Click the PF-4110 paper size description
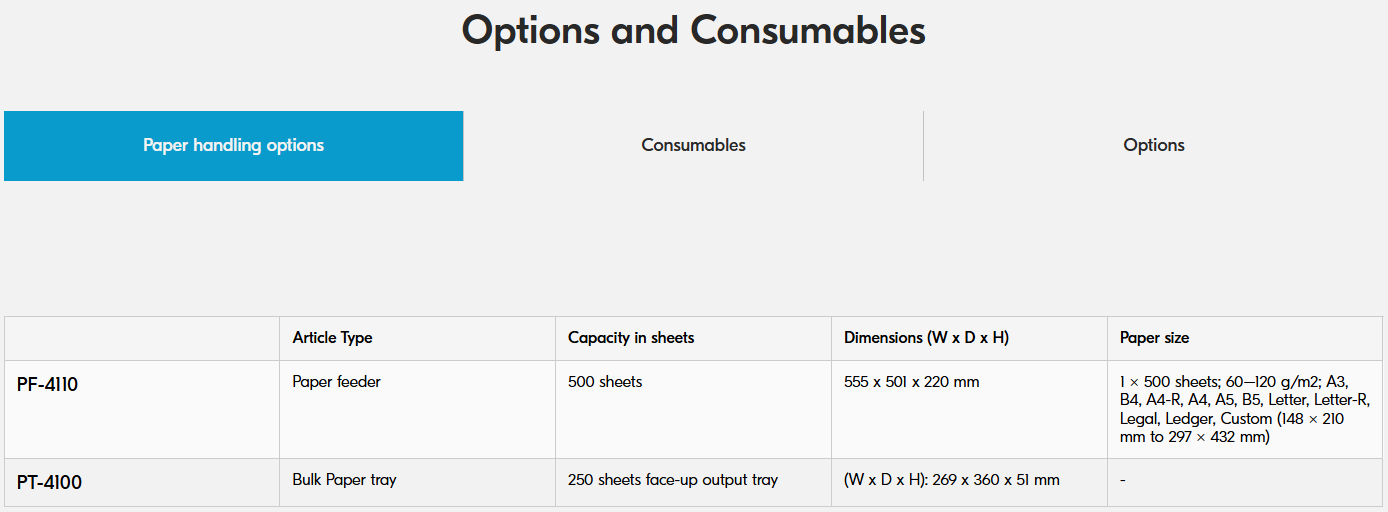 tap(1245, 409)
